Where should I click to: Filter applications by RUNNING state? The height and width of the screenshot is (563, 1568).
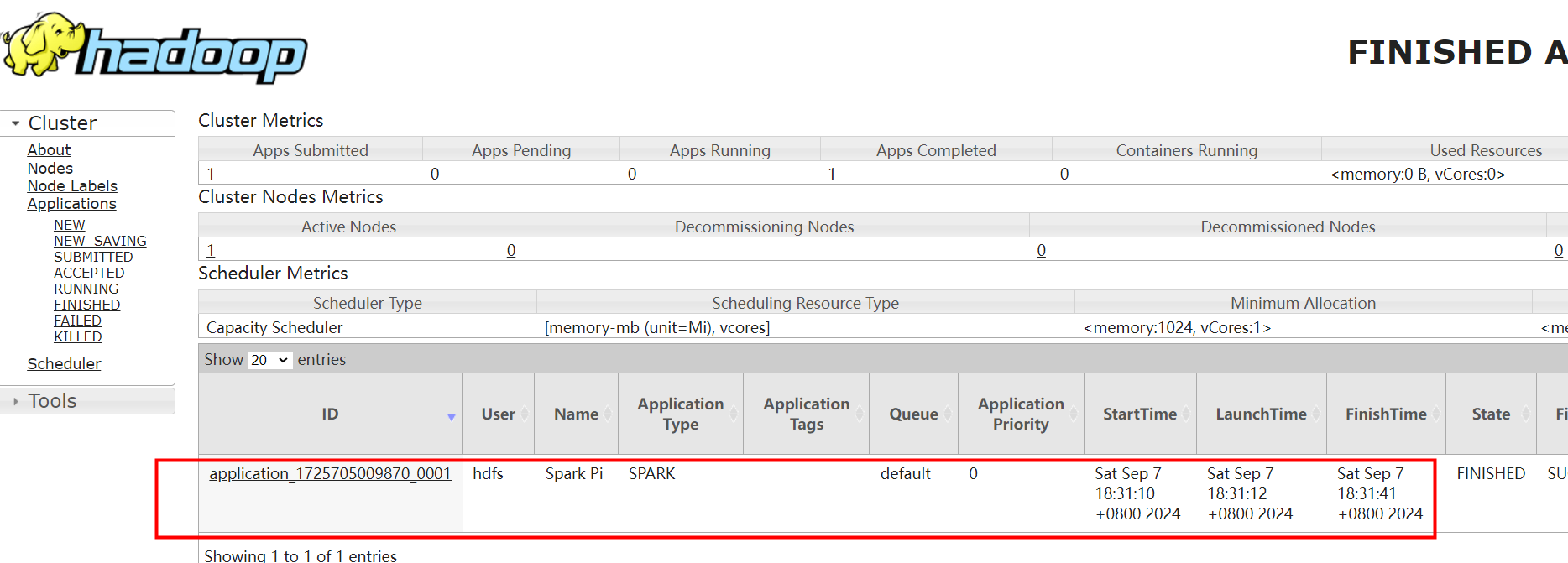coord(86,289)
